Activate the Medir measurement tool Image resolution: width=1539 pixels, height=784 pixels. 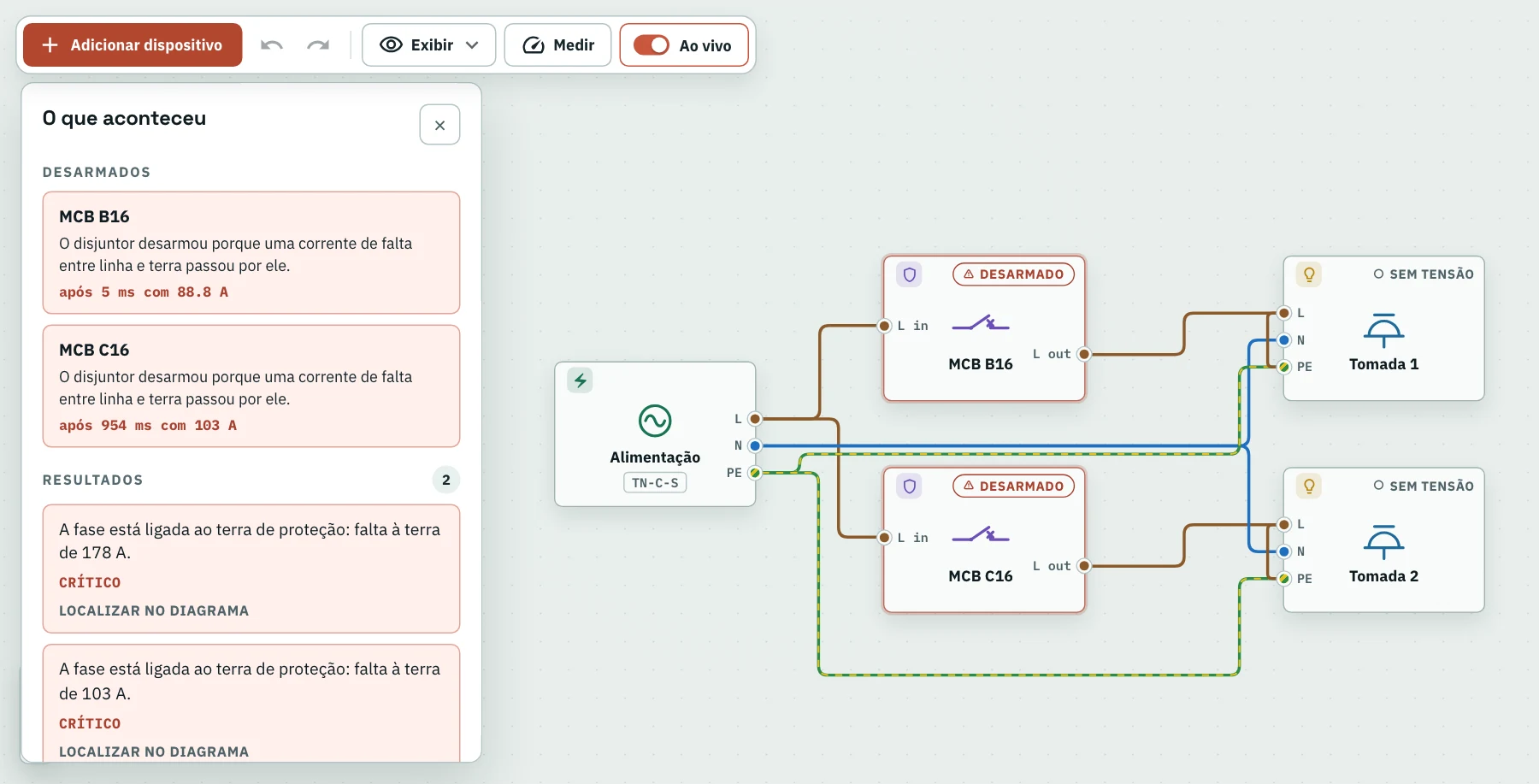(x=557, y=45)
